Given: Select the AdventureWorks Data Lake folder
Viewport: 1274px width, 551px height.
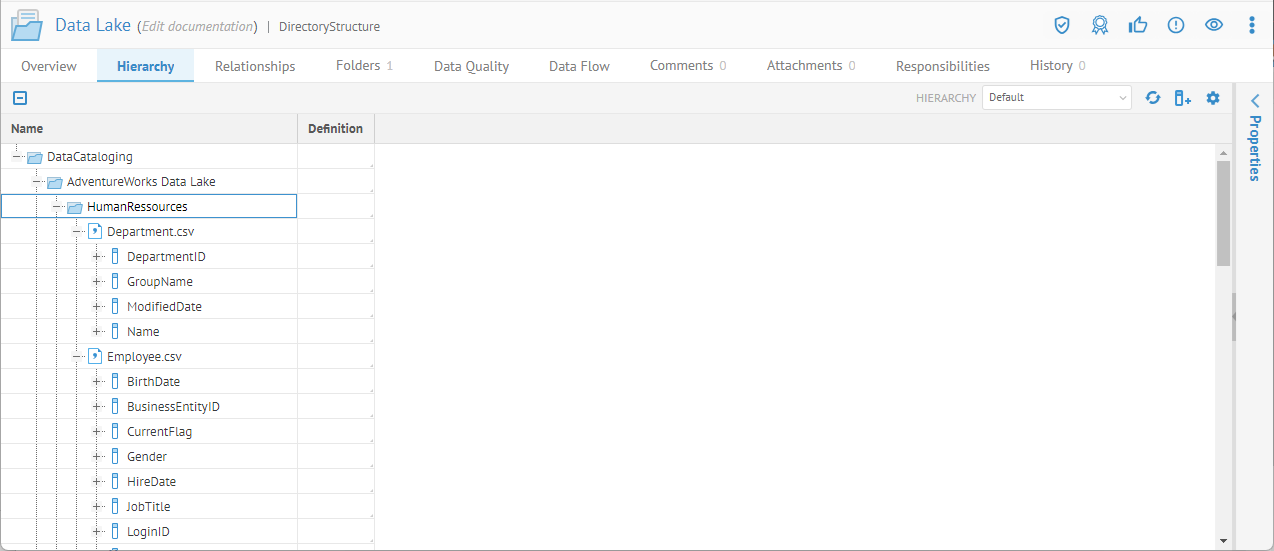Looking at the screenshot, I should (141, 182).
